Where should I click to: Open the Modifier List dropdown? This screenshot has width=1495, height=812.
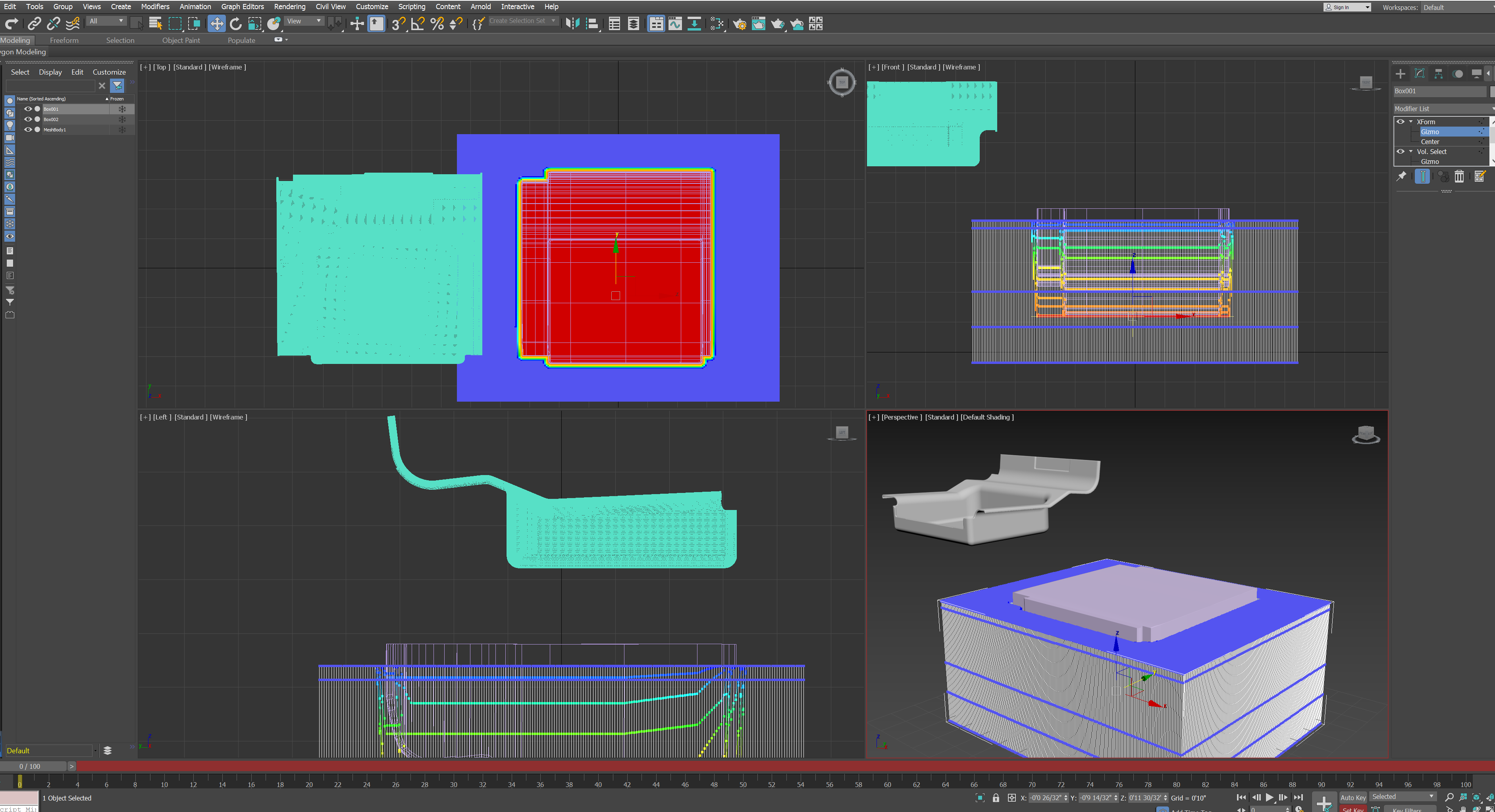pos(1443,108)
